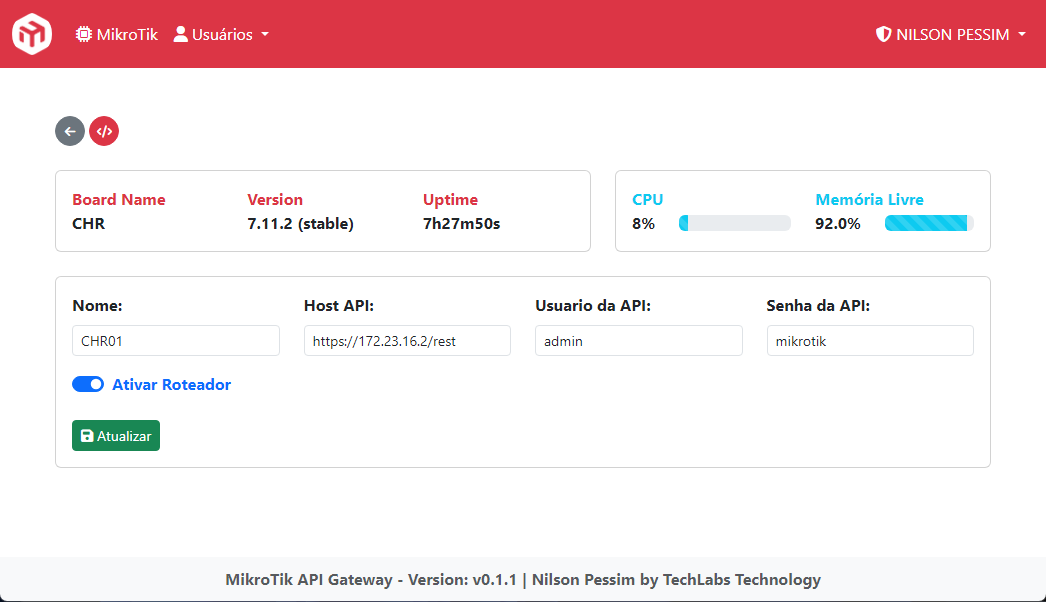Screen dimensions: 1046x602
Task: Open the red code view button
Action: (x=104, y=131)
